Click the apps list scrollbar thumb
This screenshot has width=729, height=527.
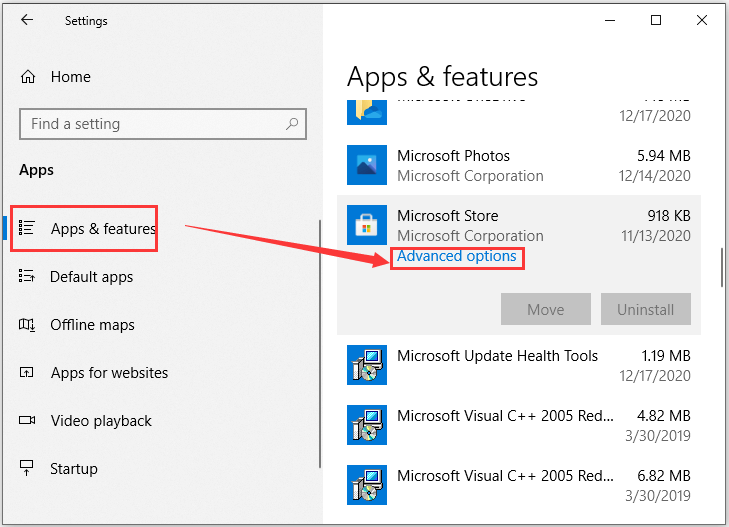click(722, 268)
